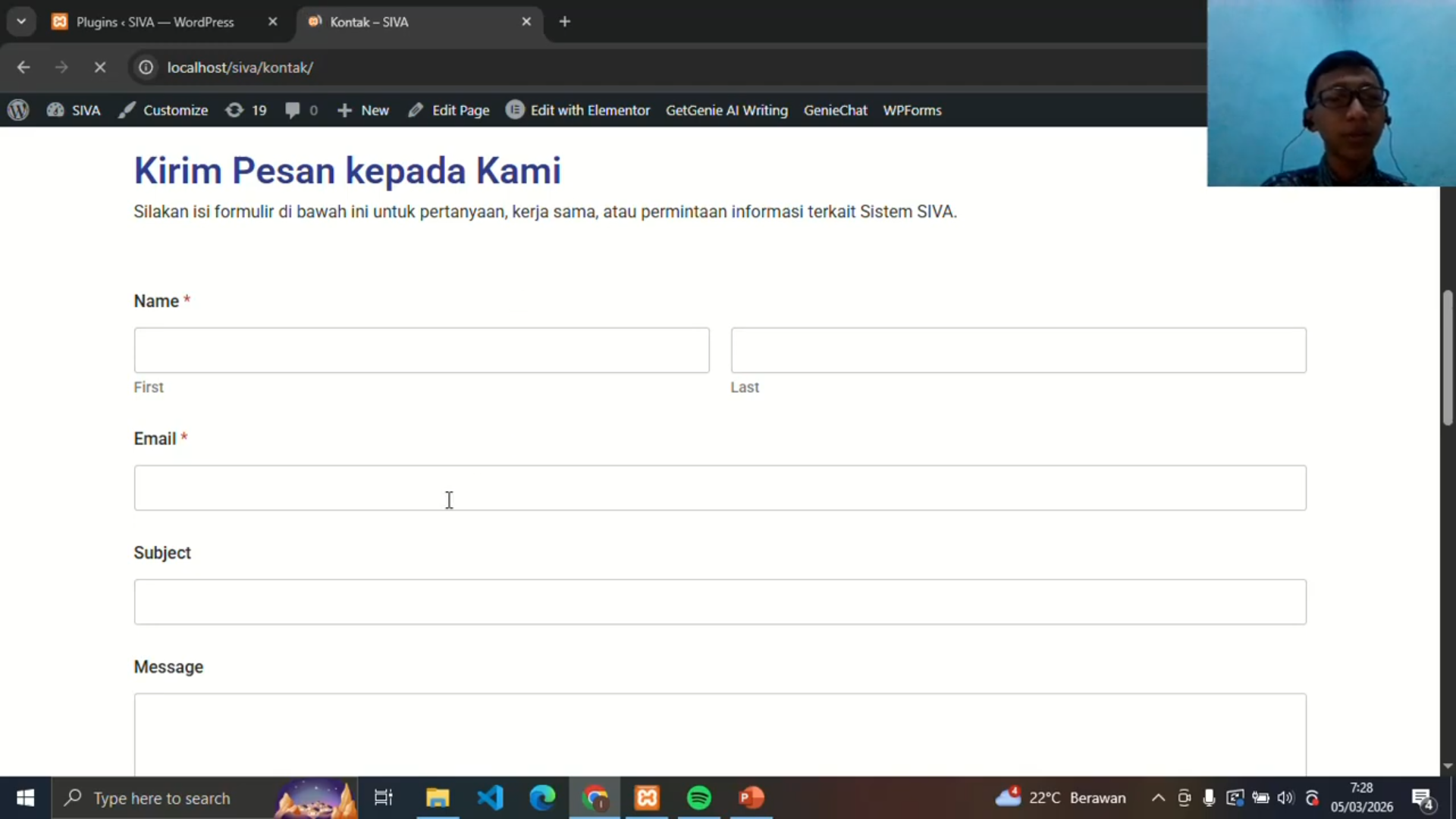Viewport: 1456px width, 819px height.
Task: Click the browser back arrow
Action: 24,67
